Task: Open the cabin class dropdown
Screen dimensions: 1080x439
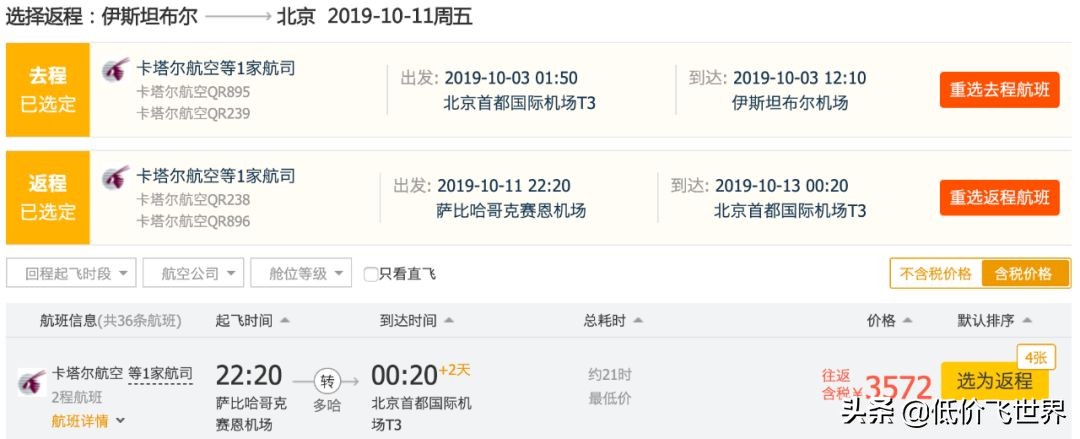Action: point(302,273)
